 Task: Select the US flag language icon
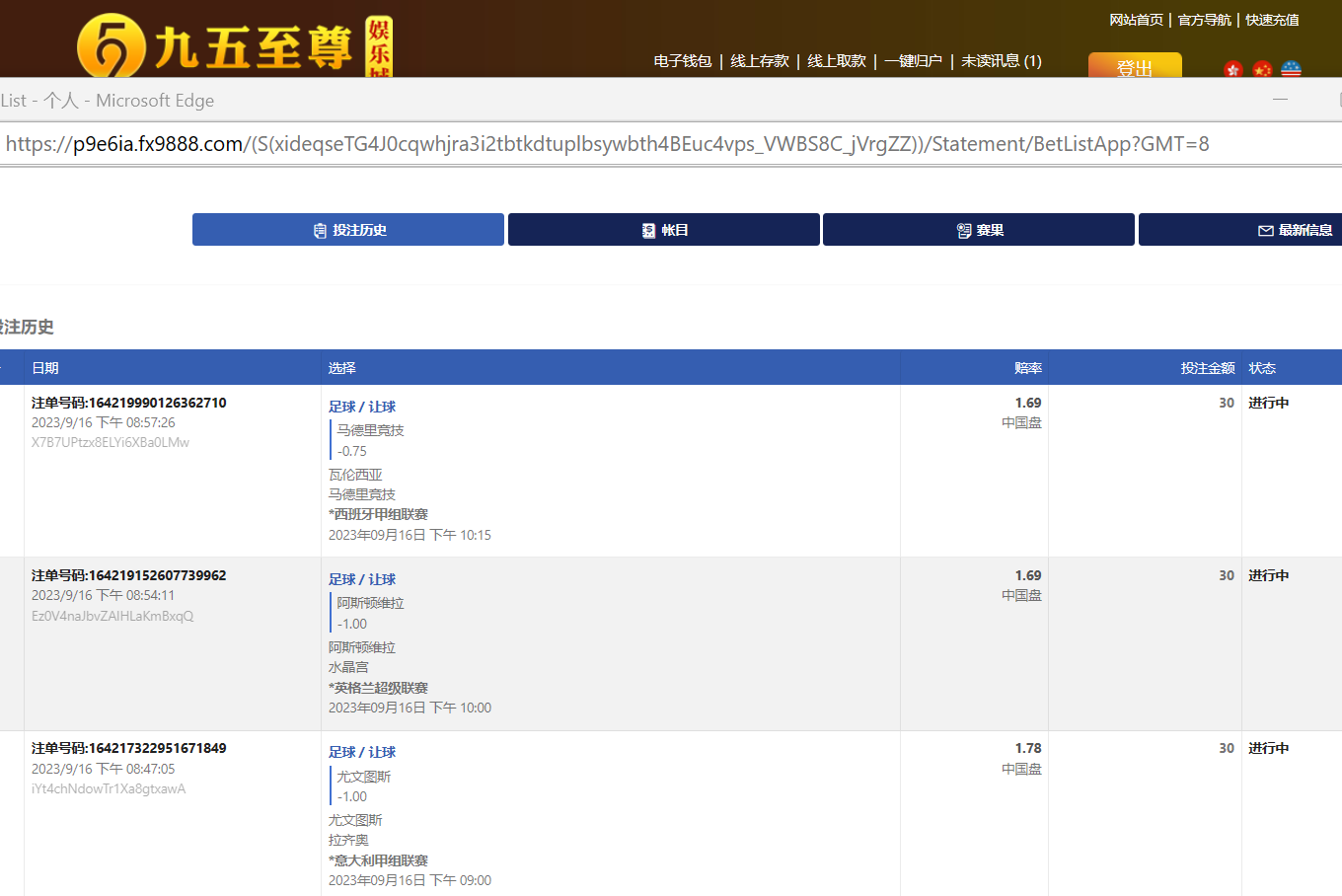(1291, 69)
